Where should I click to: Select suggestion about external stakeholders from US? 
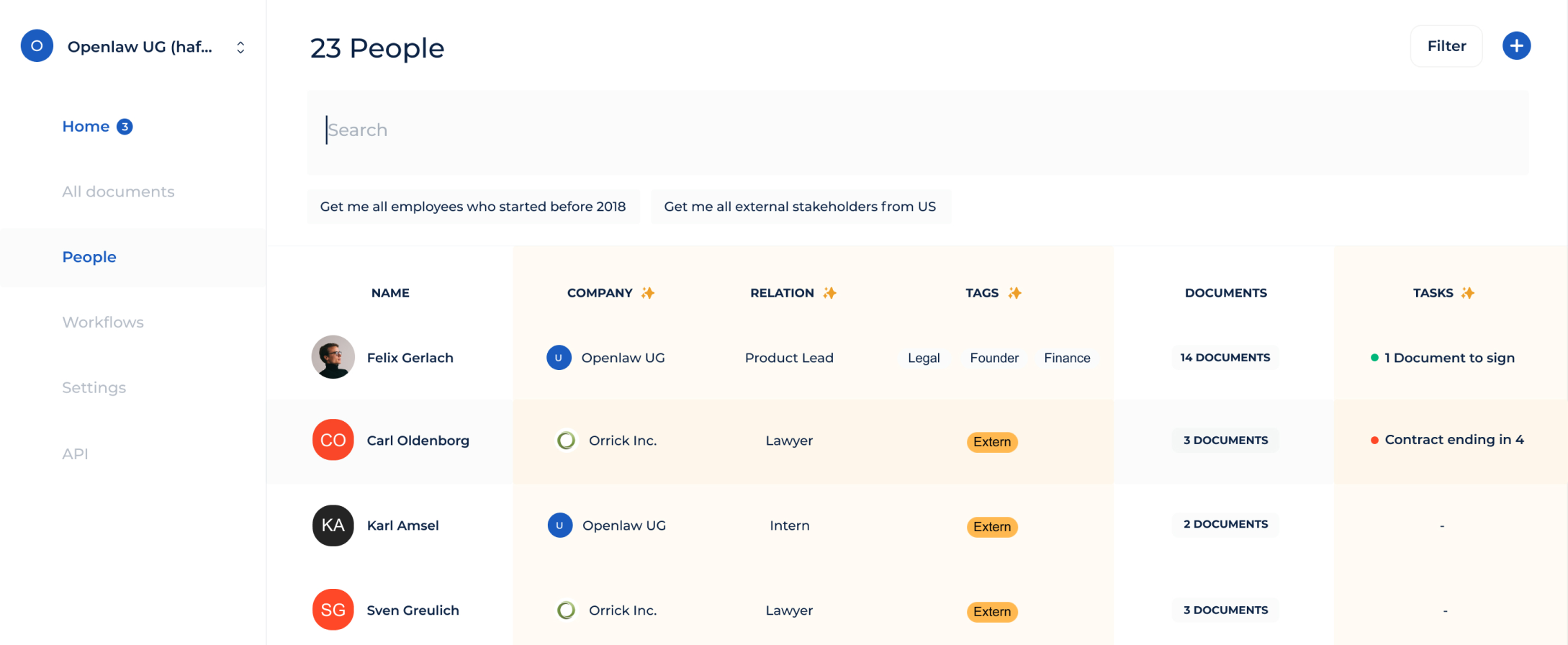[800, 207]
